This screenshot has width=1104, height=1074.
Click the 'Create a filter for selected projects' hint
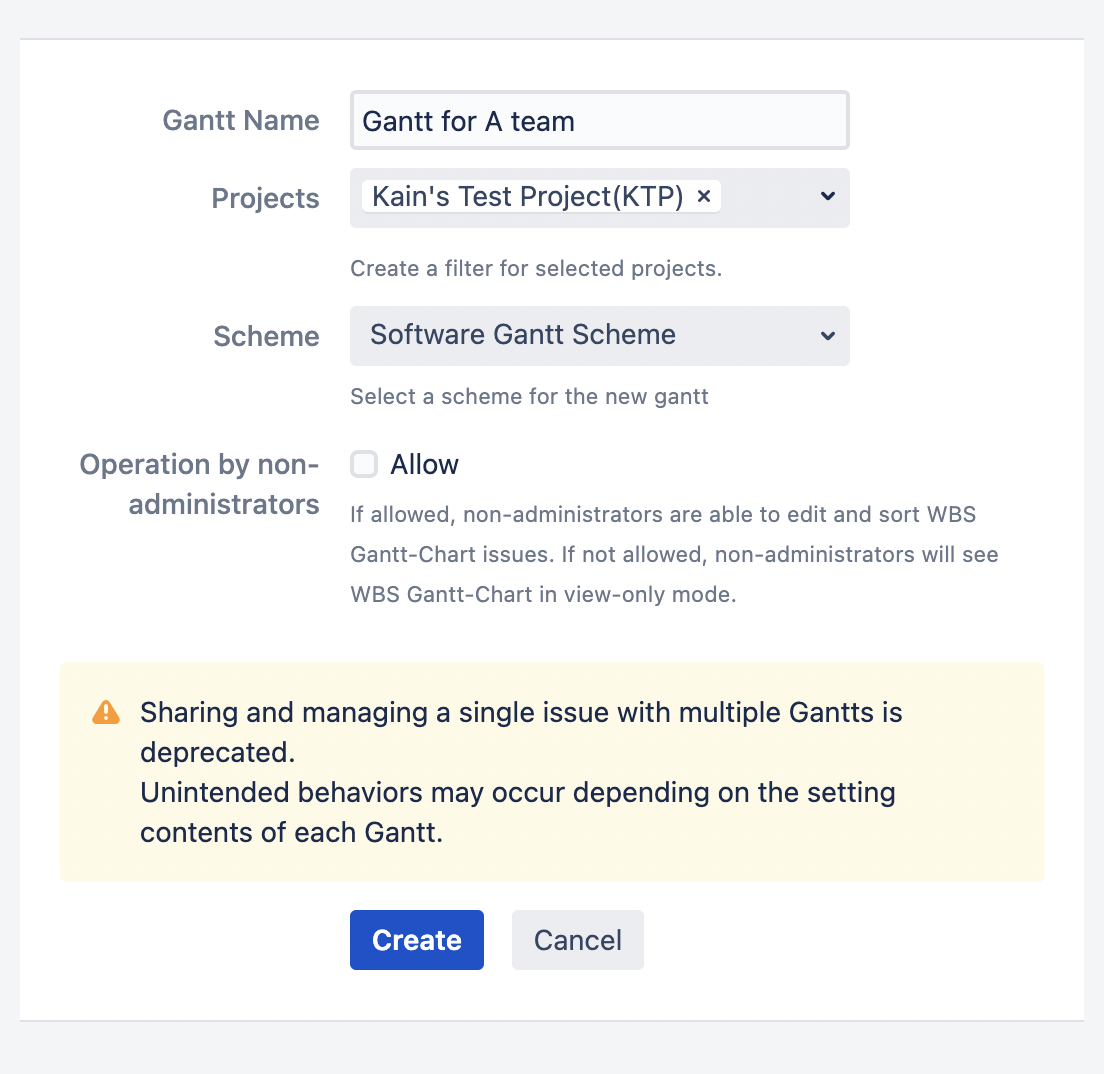click(x=535, y=268)
